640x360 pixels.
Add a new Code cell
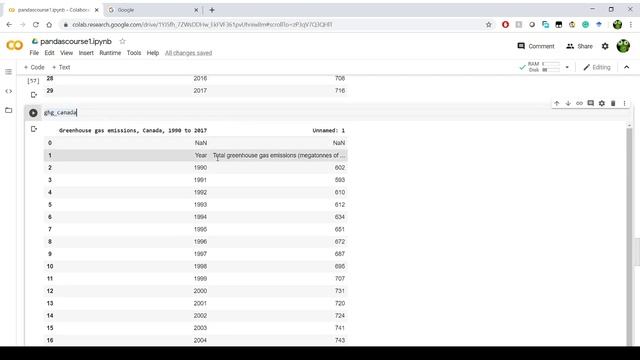click(x=34, y=67)
